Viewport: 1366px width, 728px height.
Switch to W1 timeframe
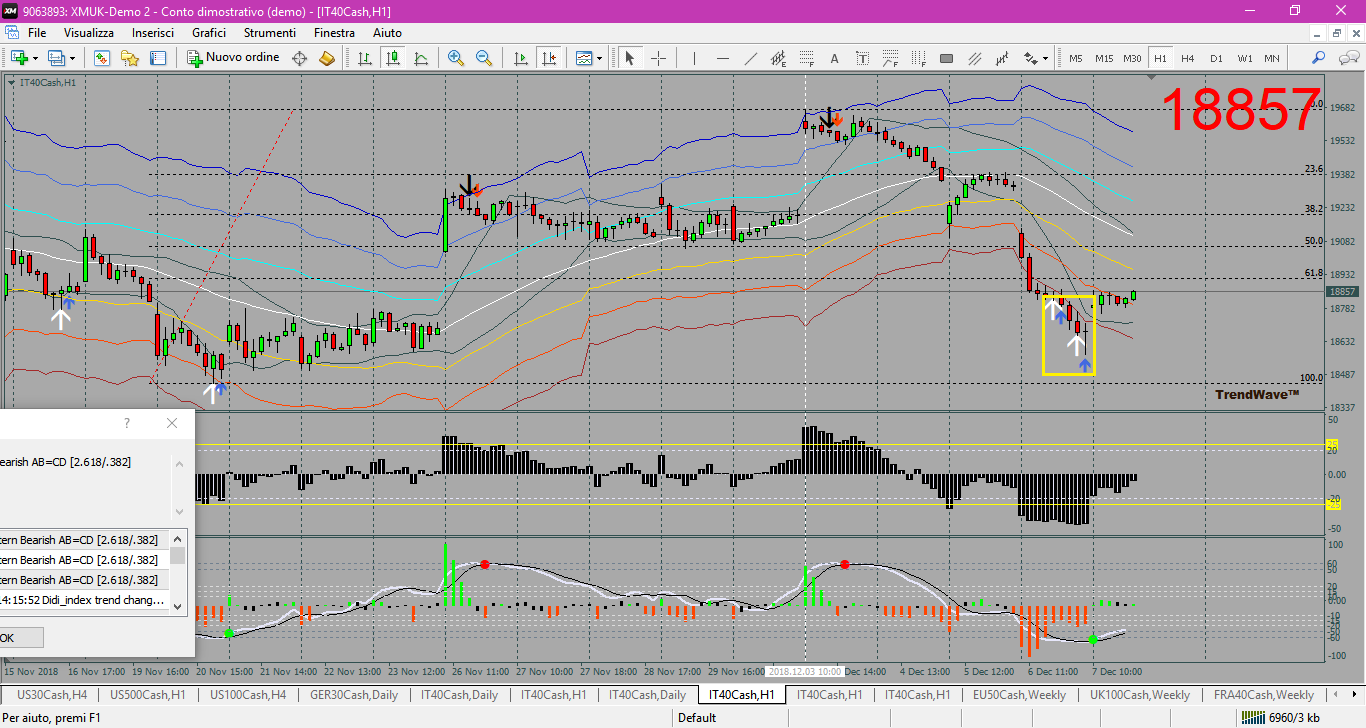tap(1244, 58)
